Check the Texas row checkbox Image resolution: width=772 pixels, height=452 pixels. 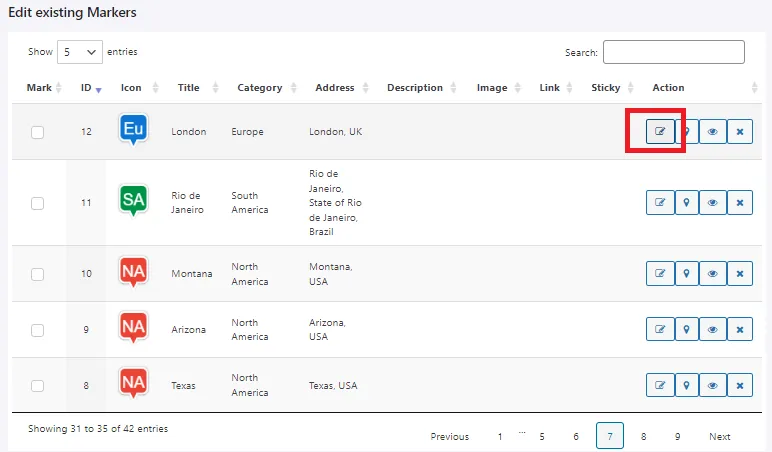point(37,386)
